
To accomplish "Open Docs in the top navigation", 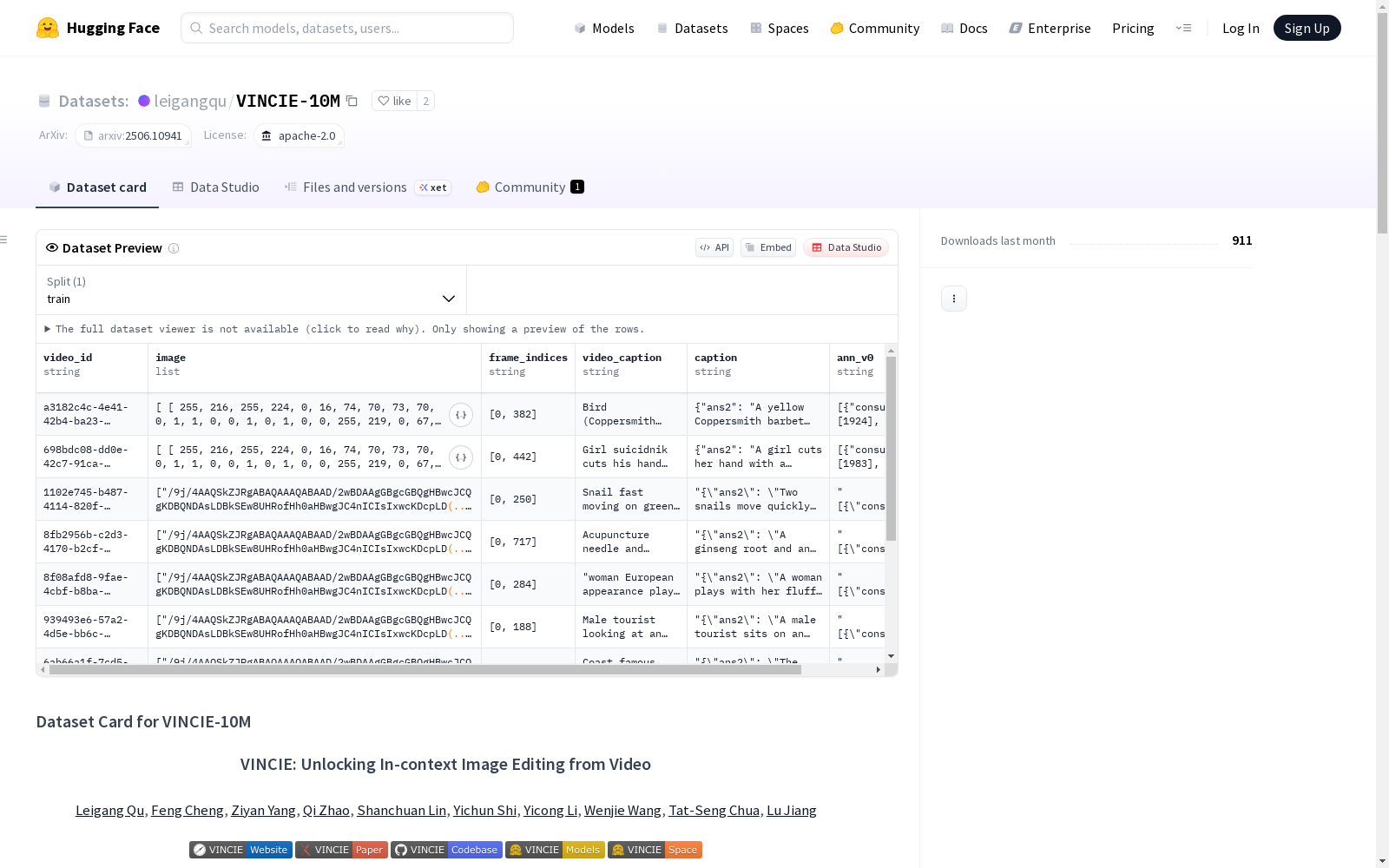I will [964, 28].
